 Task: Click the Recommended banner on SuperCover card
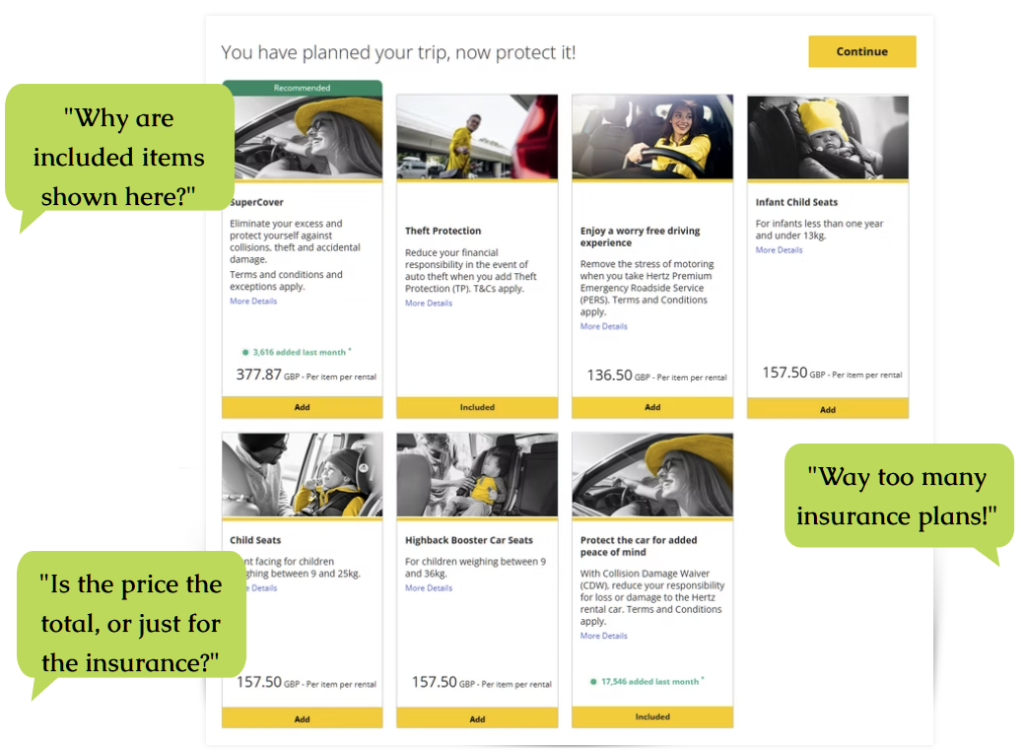302,87
